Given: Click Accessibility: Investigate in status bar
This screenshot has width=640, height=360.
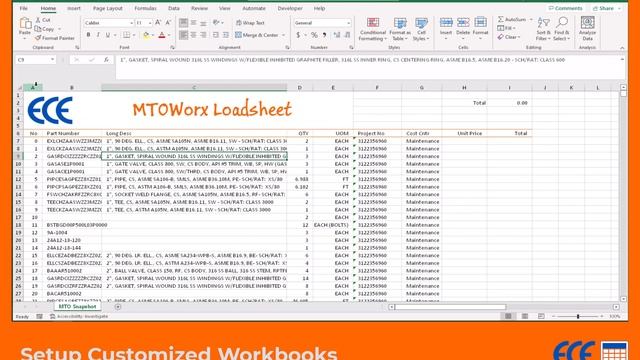Looking at the screenshot, I should click(x=79, y=316).
